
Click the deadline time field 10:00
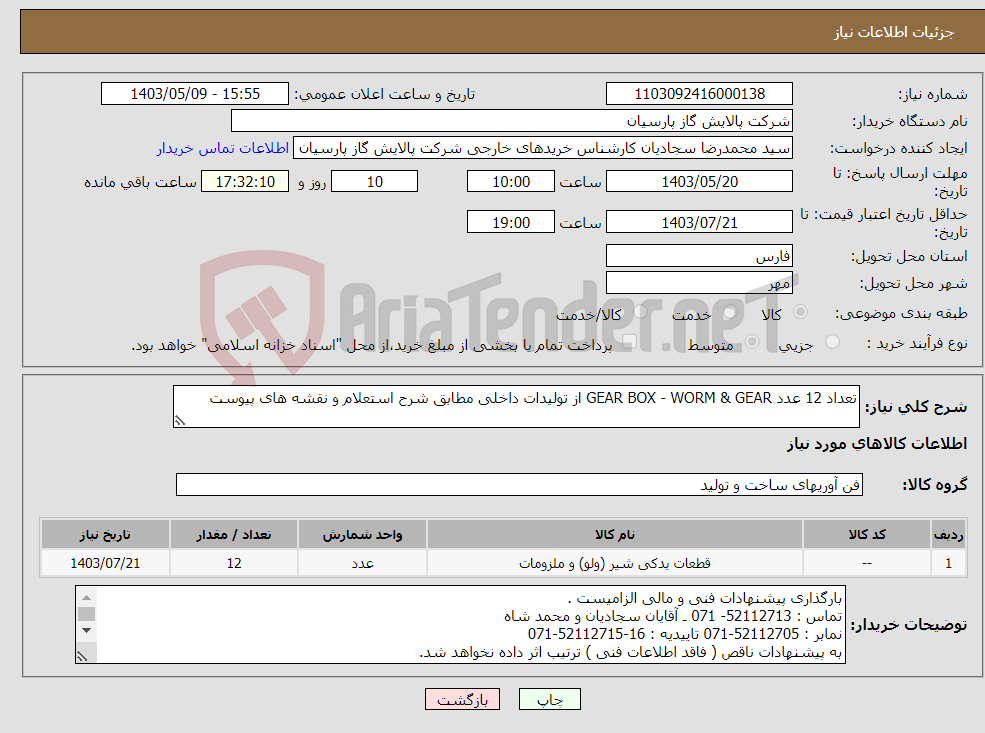[511, 182]
